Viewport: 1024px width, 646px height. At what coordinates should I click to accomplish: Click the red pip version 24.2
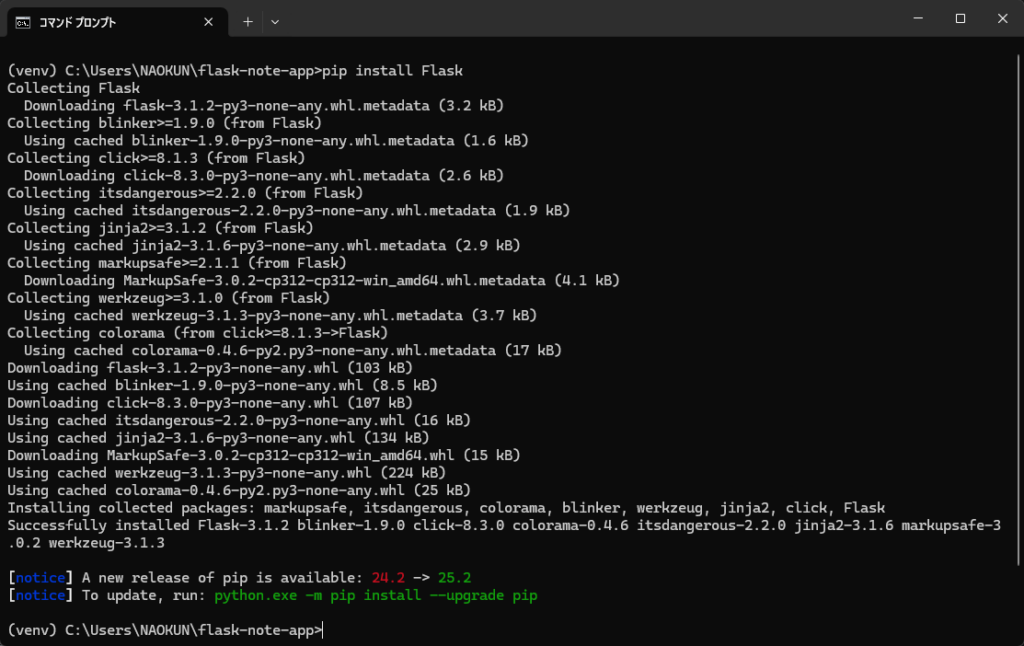coord(388,578)
